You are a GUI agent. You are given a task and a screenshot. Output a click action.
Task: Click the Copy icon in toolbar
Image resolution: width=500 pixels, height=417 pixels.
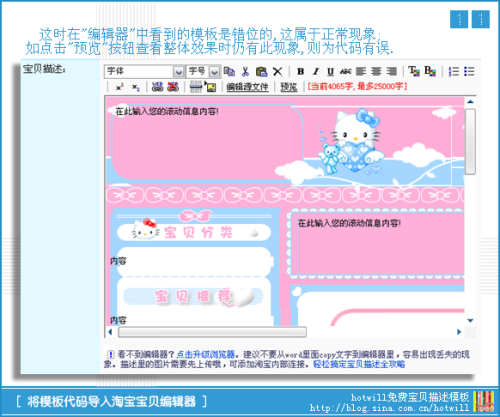click(229, 71)
